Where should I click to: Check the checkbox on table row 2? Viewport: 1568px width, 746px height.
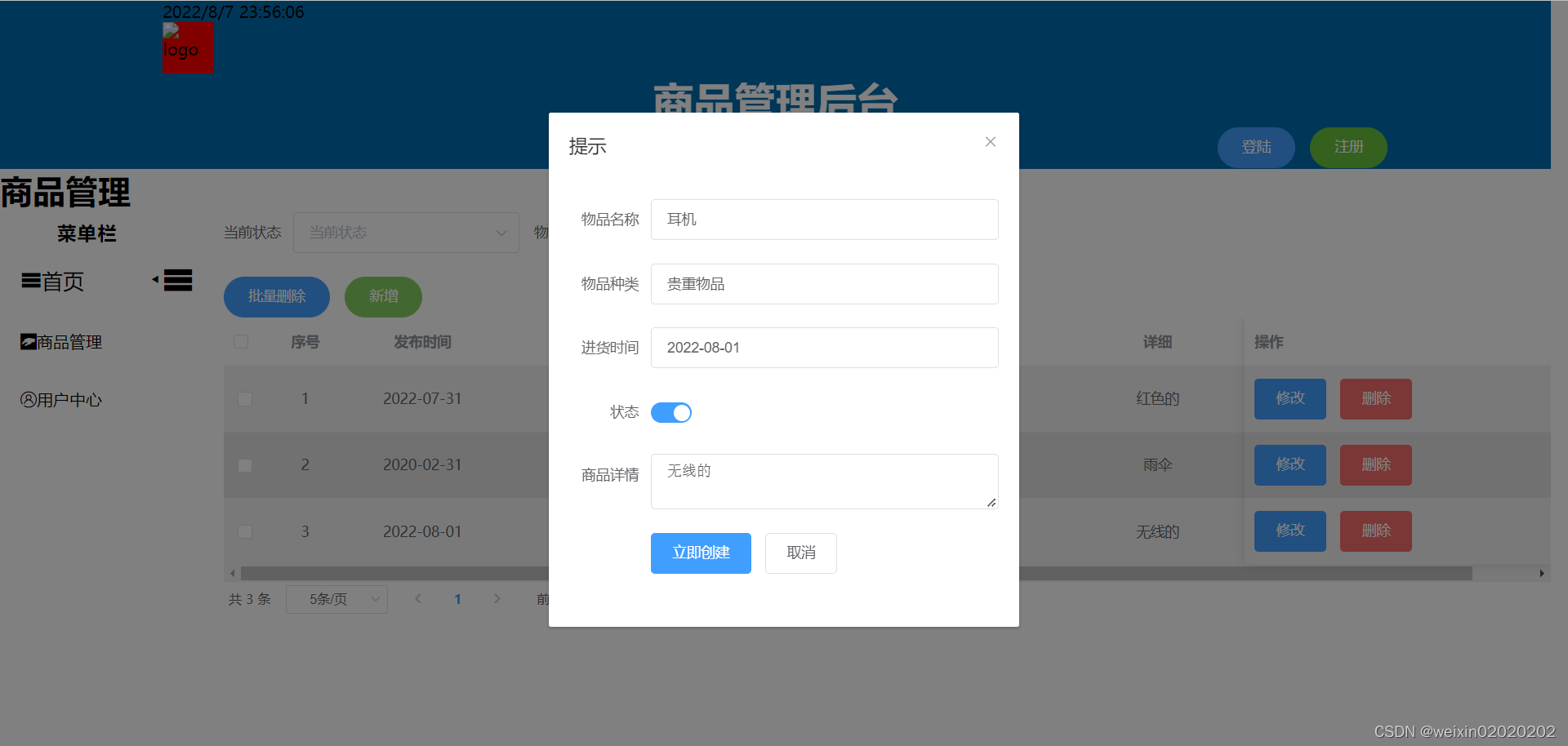pyautogui.click(x=244, y=465)
